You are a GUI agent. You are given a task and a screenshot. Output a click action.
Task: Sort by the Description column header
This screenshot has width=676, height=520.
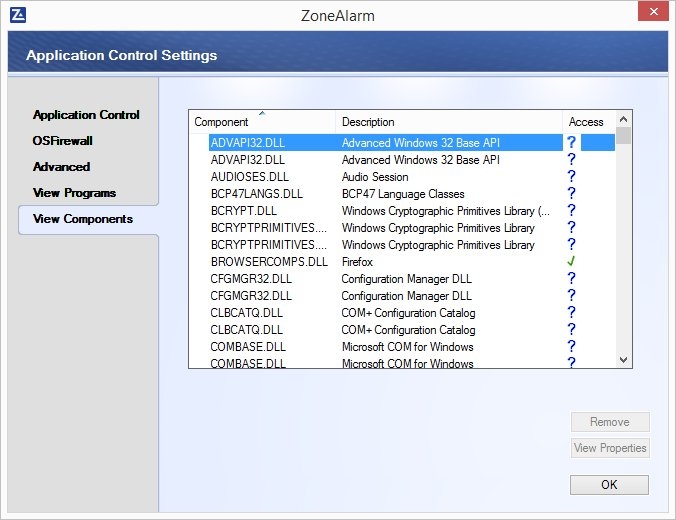tap(449, 122)
